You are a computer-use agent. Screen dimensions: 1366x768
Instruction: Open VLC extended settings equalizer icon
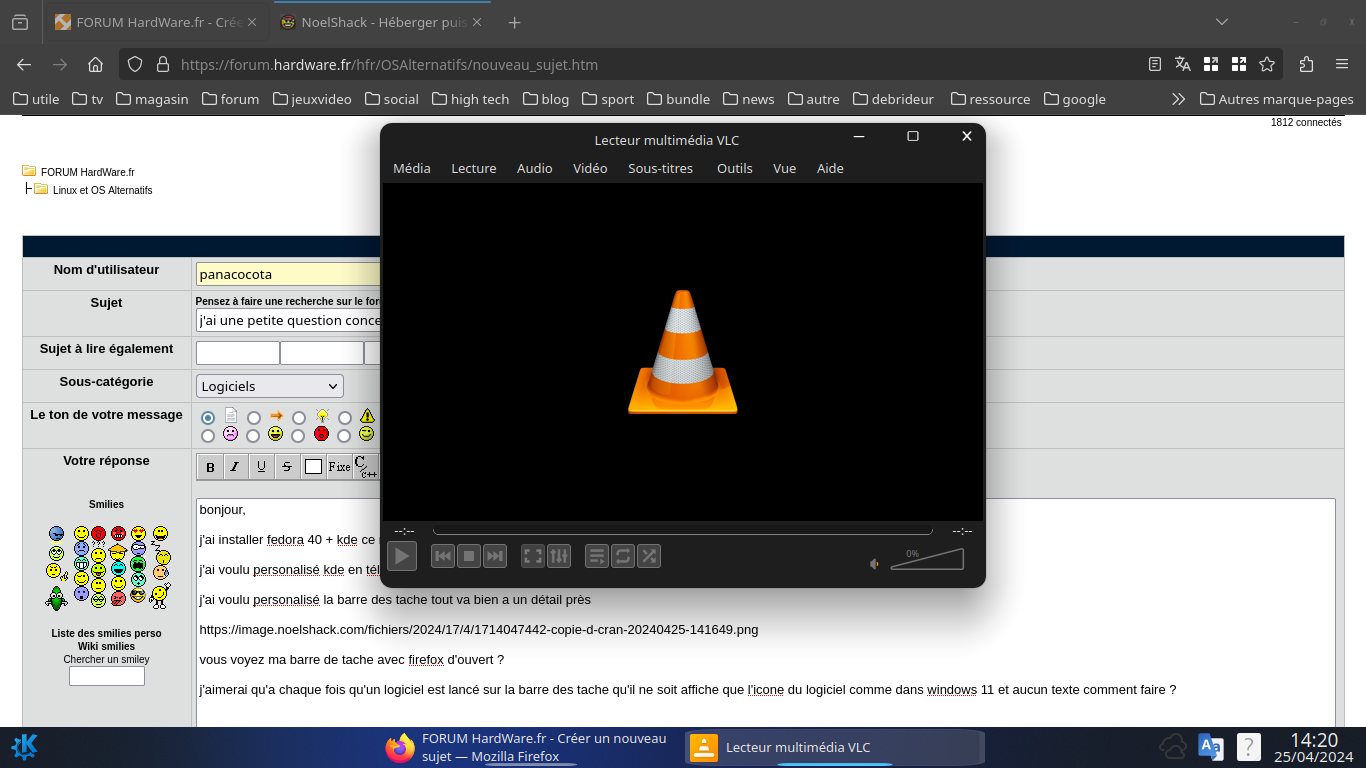pyautogui.click(x=559, y=556)
